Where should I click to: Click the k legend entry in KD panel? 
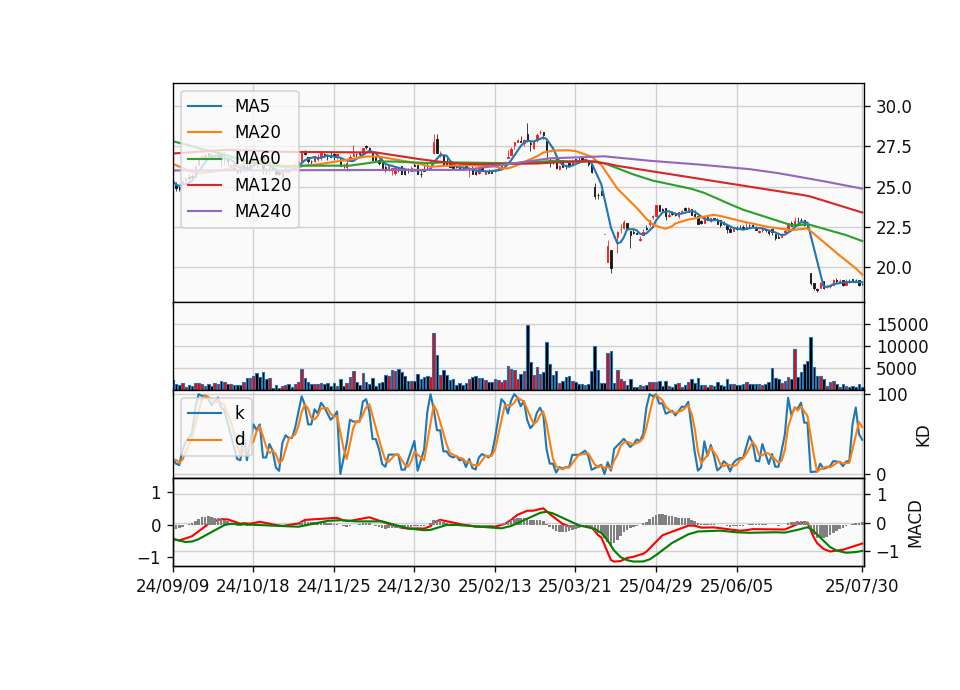239,413
